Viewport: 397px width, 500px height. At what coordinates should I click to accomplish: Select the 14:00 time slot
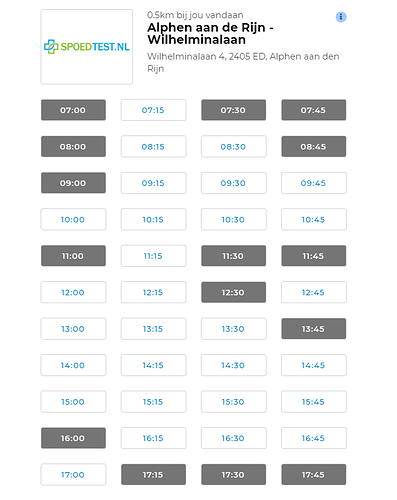[73, 365]
